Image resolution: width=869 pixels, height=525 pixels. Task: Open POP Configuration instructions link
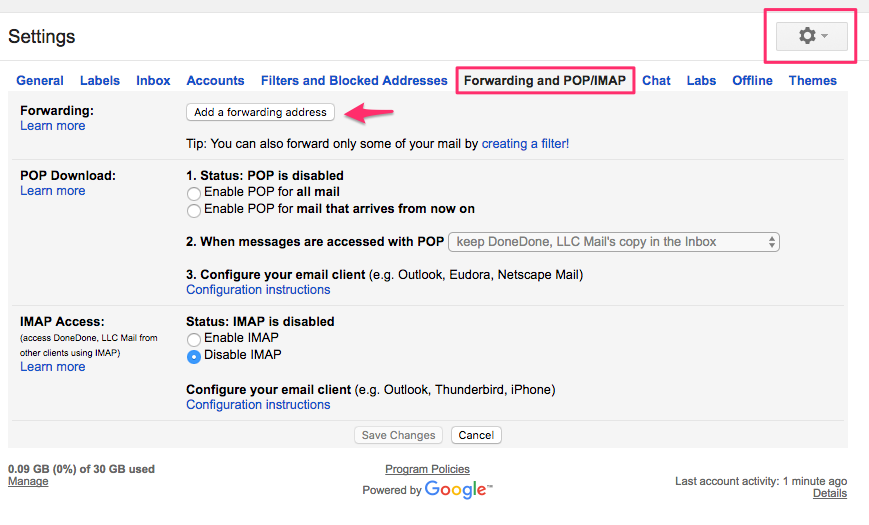click(x=258, y=290)
